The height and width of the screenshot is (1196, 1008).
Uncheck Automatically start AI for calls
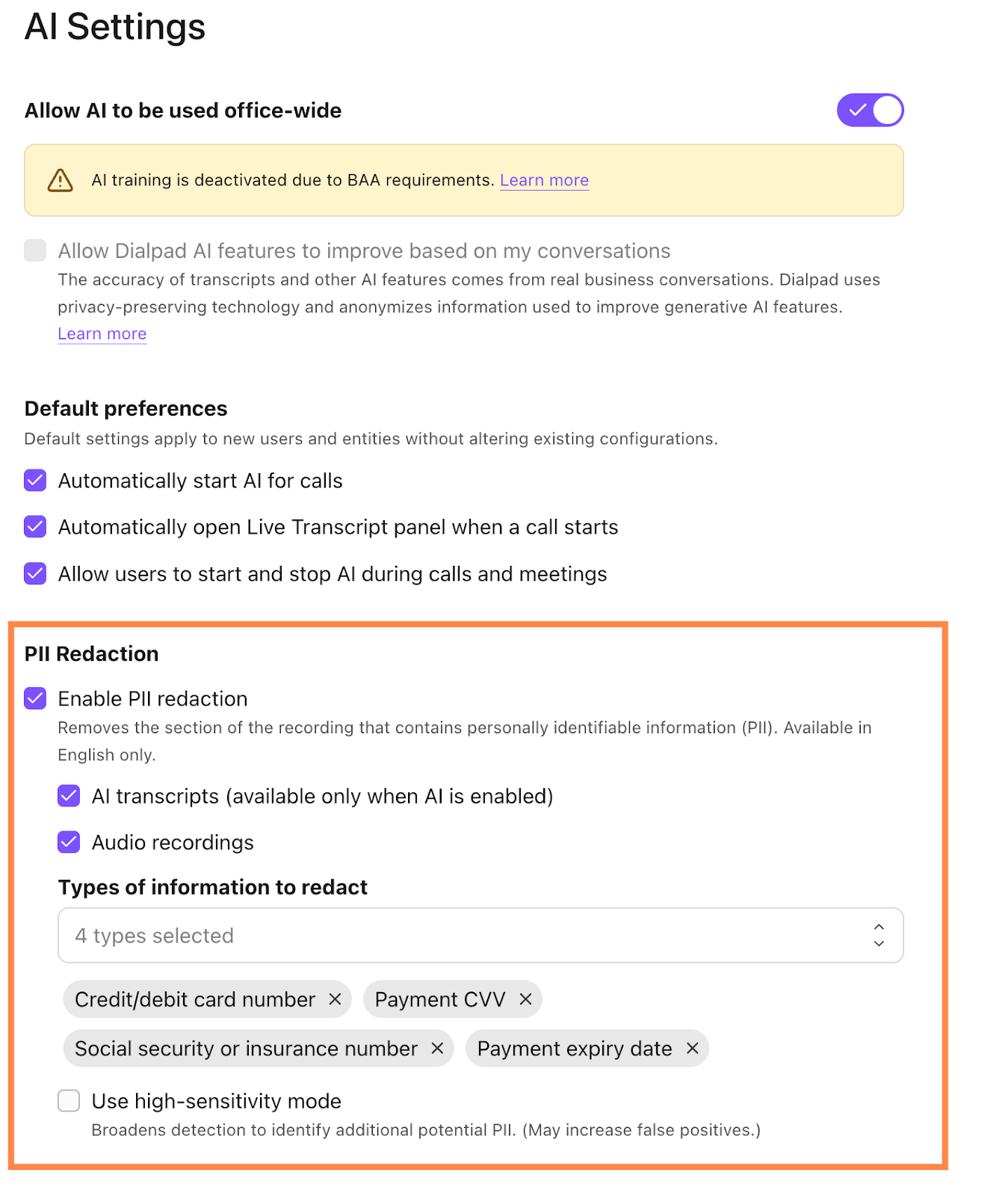click(34, 481)
